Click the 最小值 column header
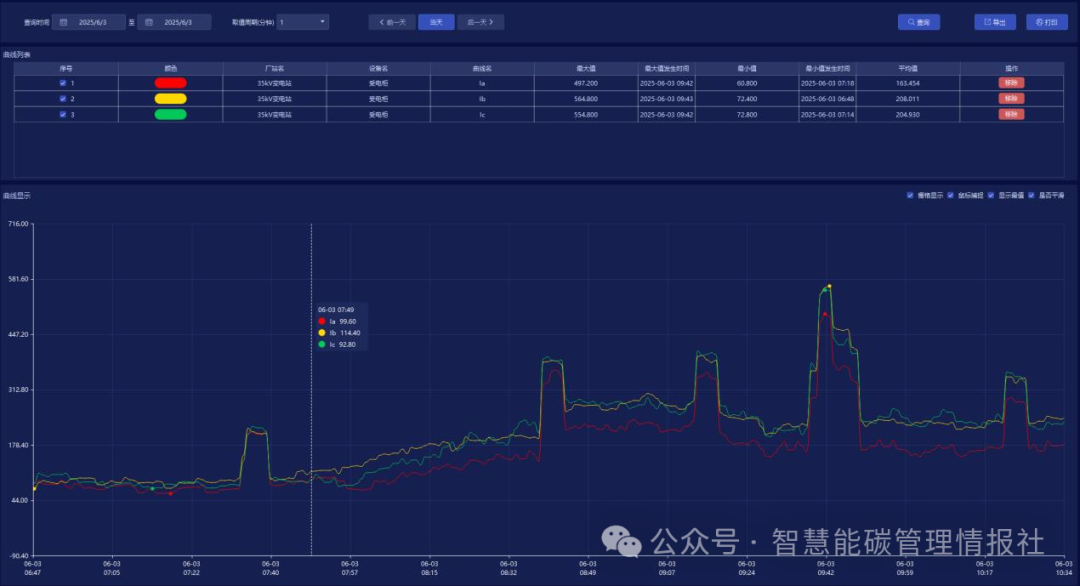 pyautogui.click(x=747, y=68)
